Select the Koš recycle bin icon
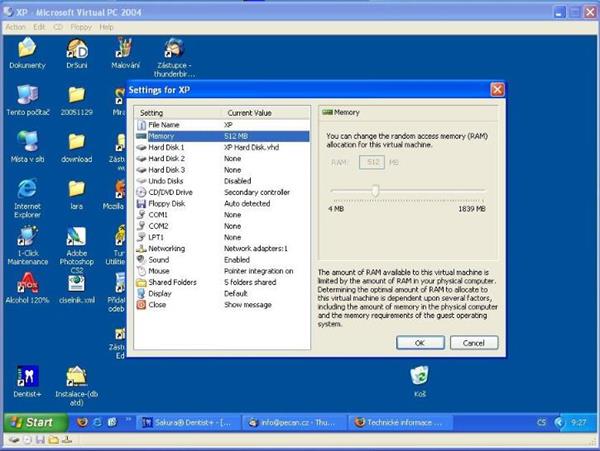 tap(420, 381)
